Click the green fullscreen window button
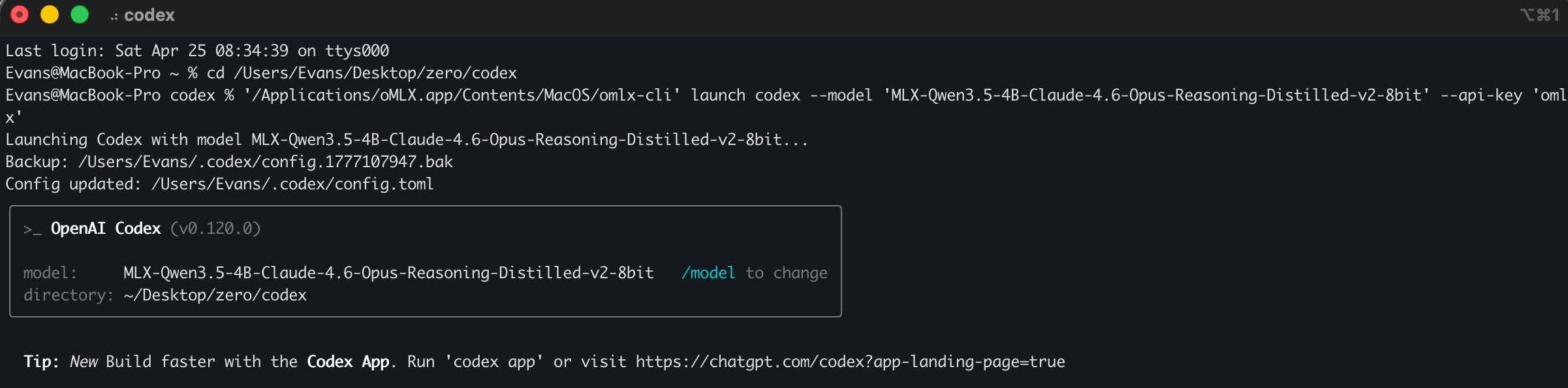This screenshot has height=388, width=1568. click(x=80, y=14)
